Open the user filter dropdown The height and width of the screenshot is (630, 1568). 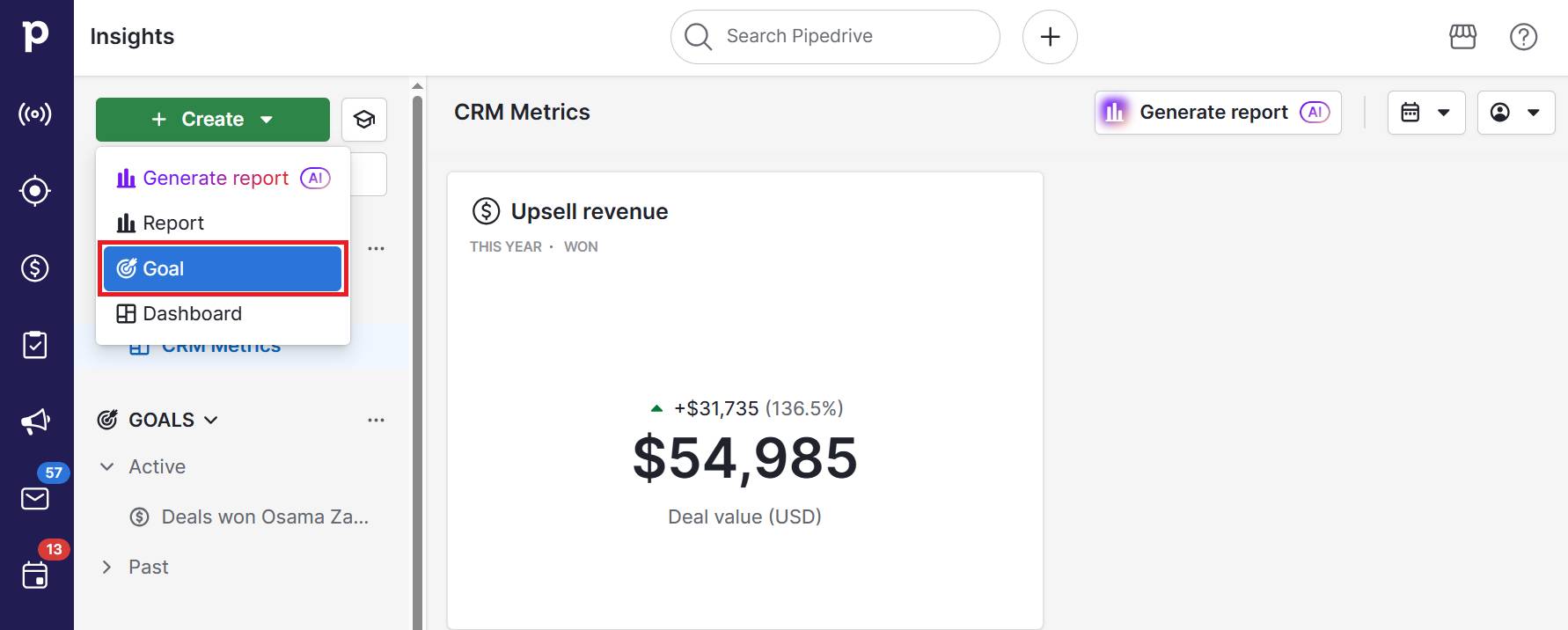(1515, 113)
